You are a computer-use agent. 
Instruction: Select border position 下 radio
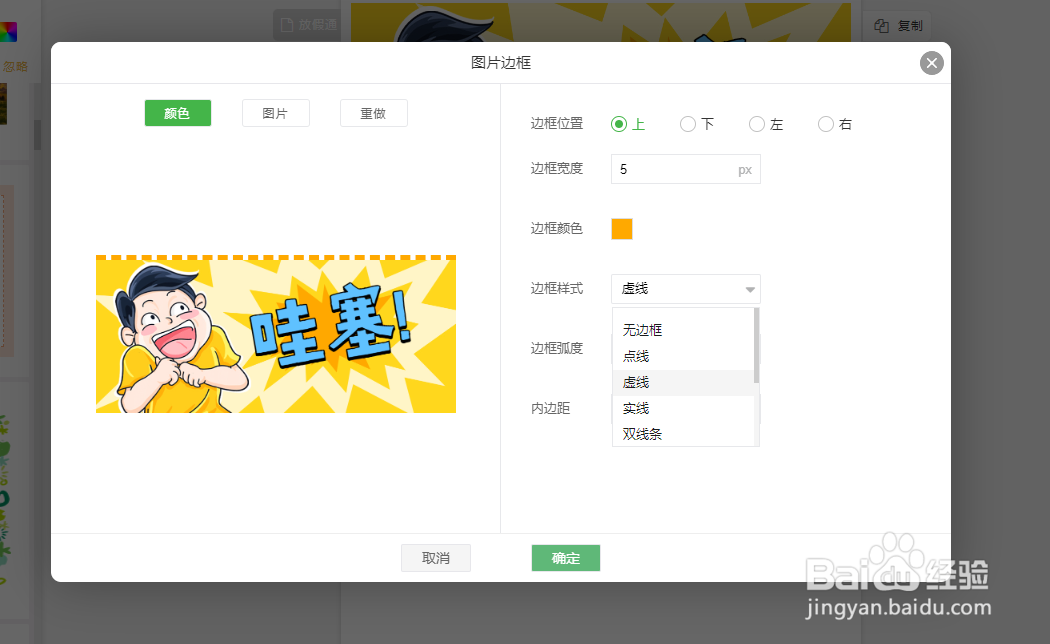(688, 124)
